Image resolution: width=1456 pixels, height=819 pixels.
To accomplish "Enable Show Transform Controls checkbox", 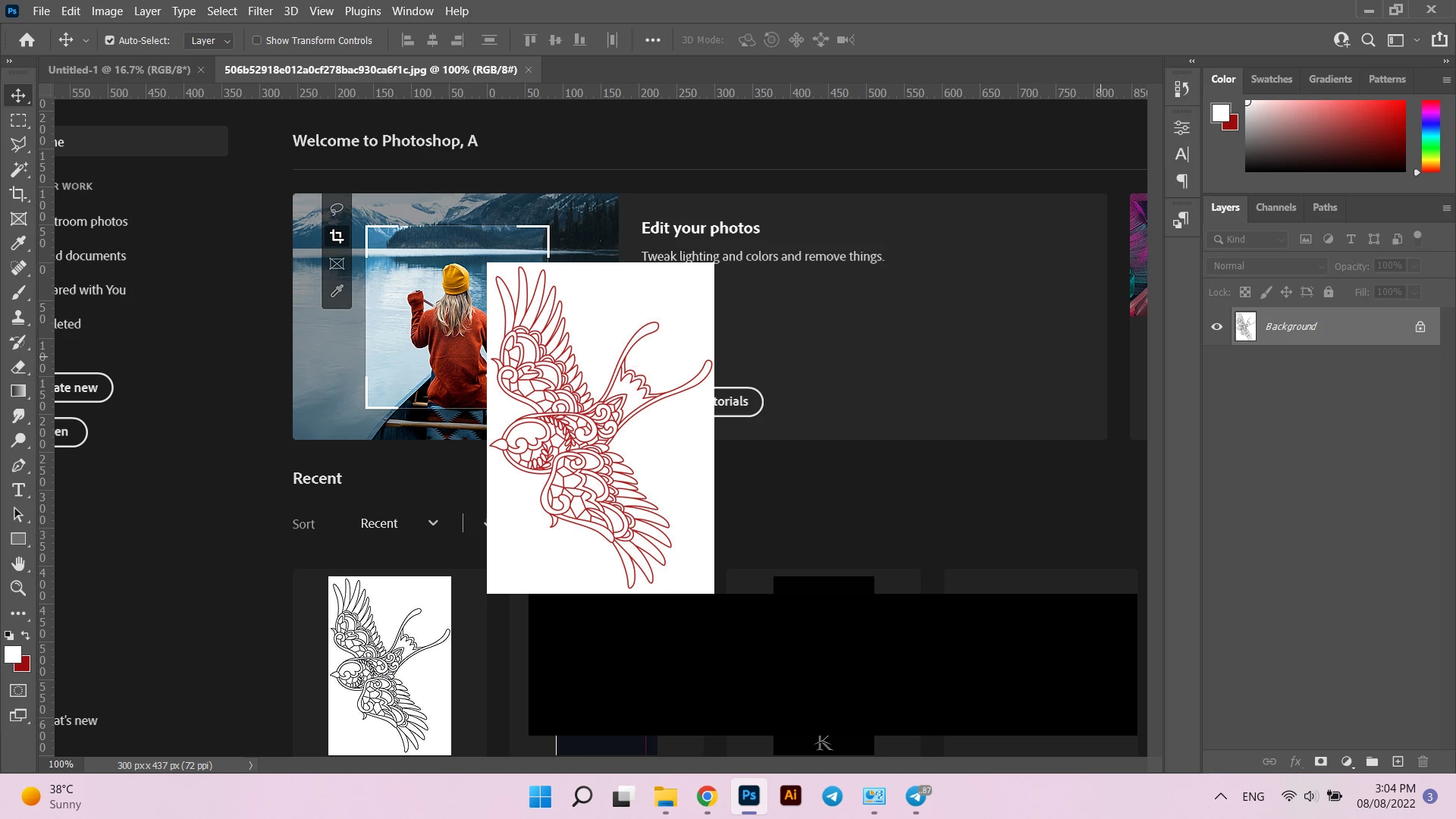I will point(257,40).
